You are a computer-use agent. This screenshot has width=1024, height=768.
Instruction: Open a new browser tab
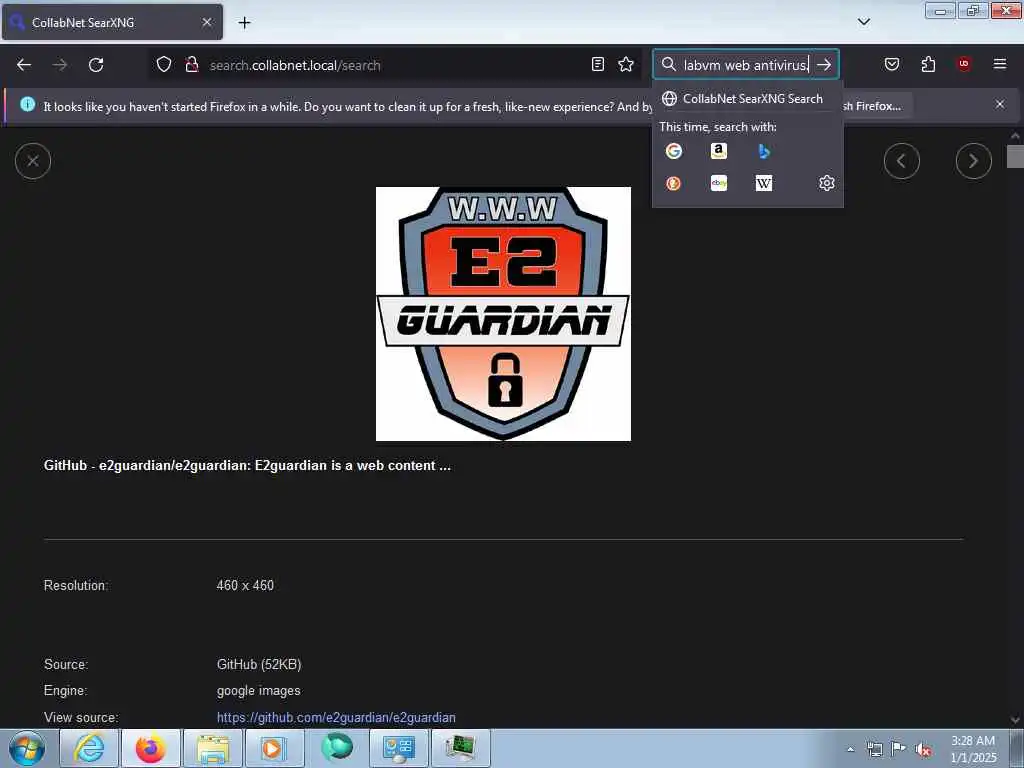click(244, 23)
